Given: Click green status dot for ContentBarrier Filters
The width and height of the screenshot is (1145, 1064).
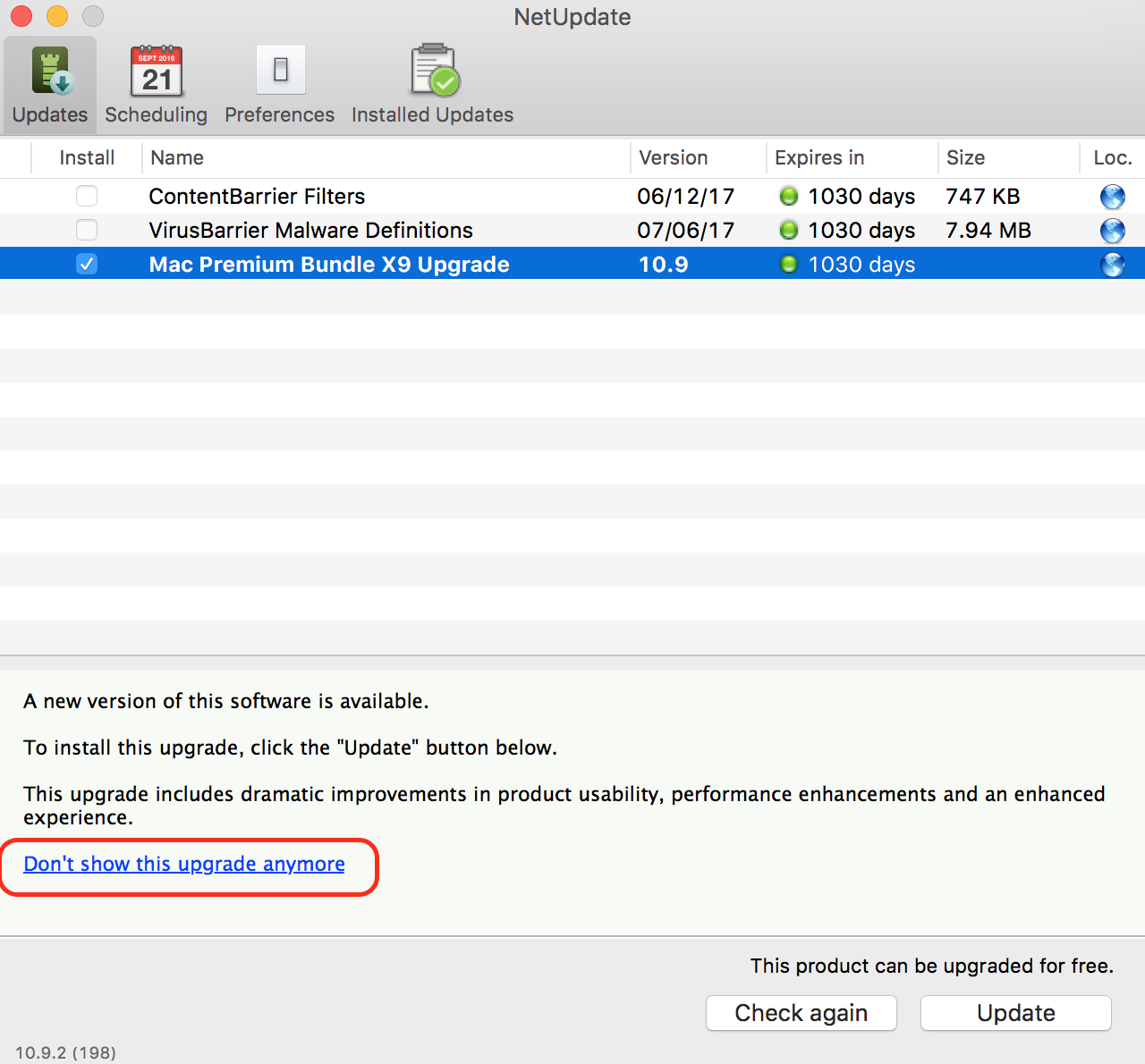Looking at the screenshot, I should click(788, 196).
